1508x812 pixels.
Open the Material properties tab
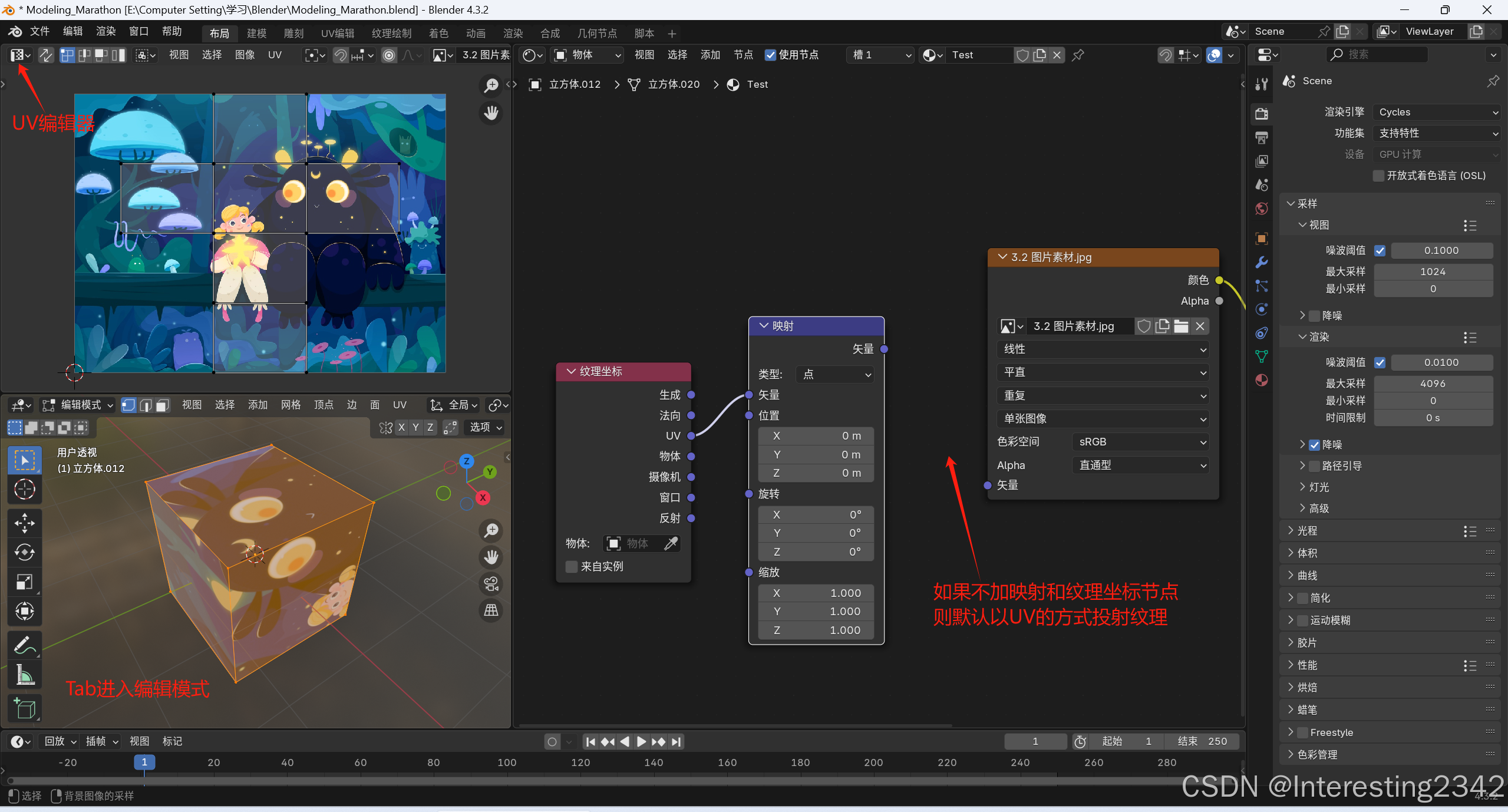click(1261, 380)
